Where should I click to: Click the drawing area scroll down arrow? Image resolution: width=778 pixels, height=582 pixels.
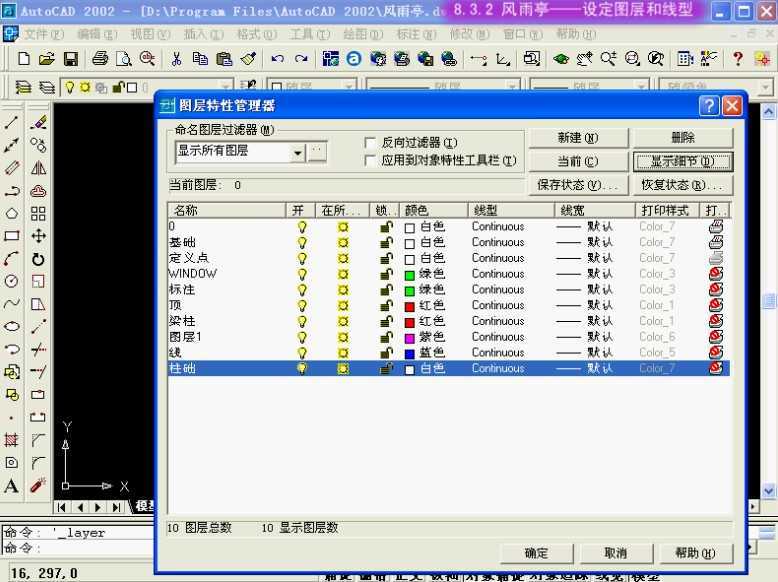(x=769, y=491)
